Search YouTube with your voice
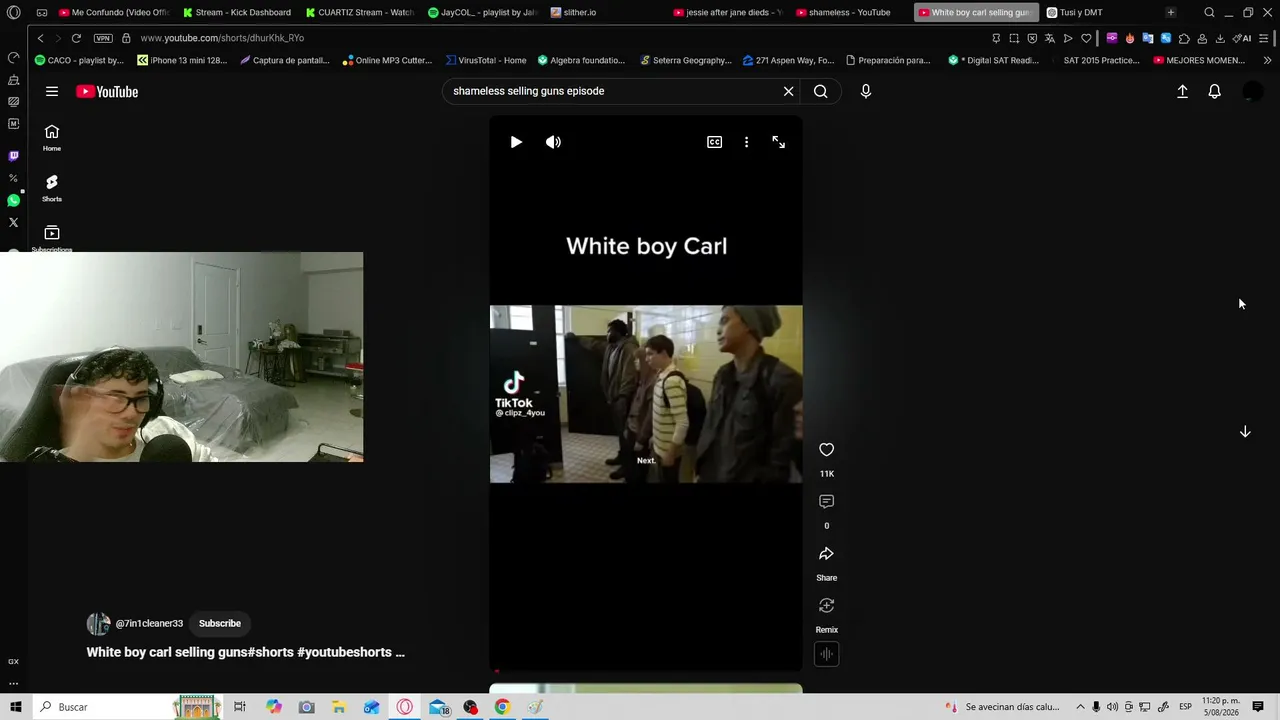Screen dimensions: 1280x720 coord(866,91)
